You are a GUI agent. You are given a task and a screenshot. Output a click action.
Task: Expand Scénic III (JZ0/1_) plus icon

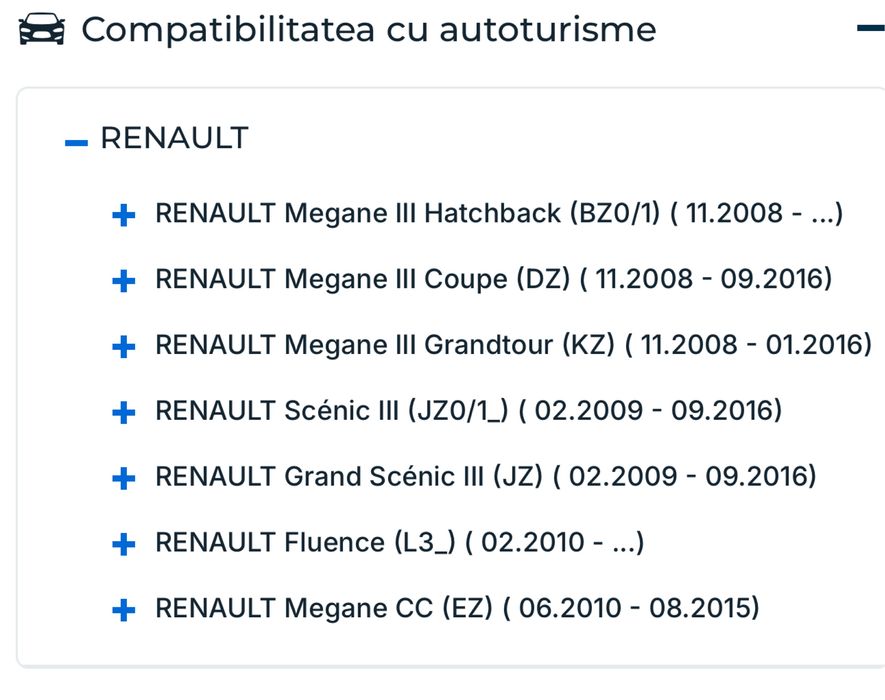click(124, 412)
